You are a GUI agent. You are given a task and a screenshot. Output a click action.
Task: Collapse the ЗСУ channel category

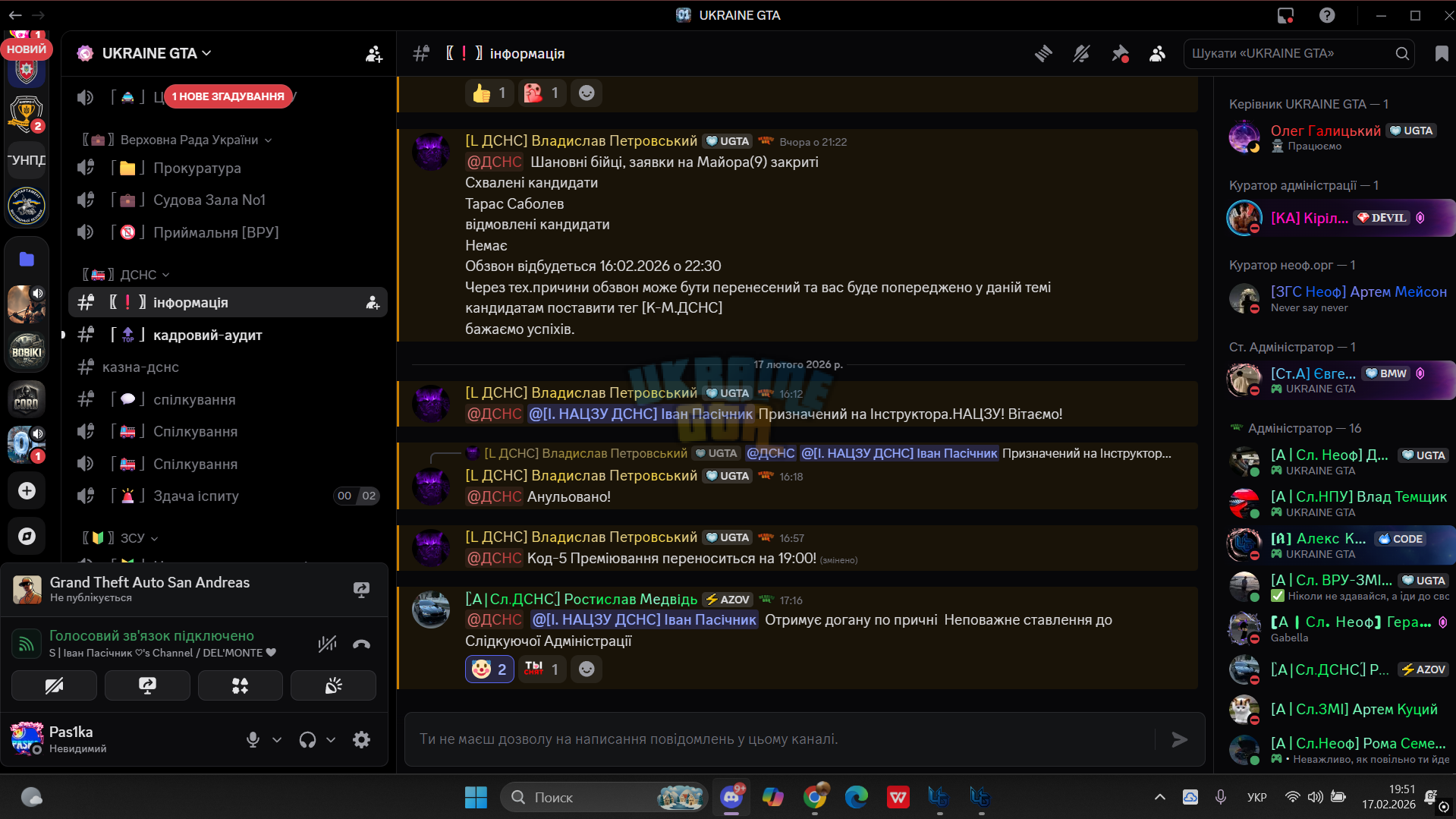coord(120,538)
